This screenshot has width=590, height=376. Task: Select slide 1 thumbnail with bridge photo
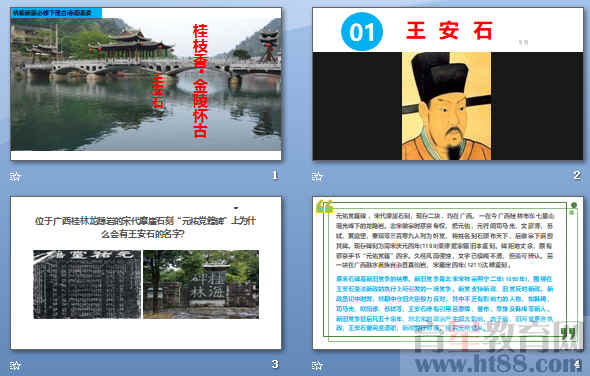(x=146, y=84)
